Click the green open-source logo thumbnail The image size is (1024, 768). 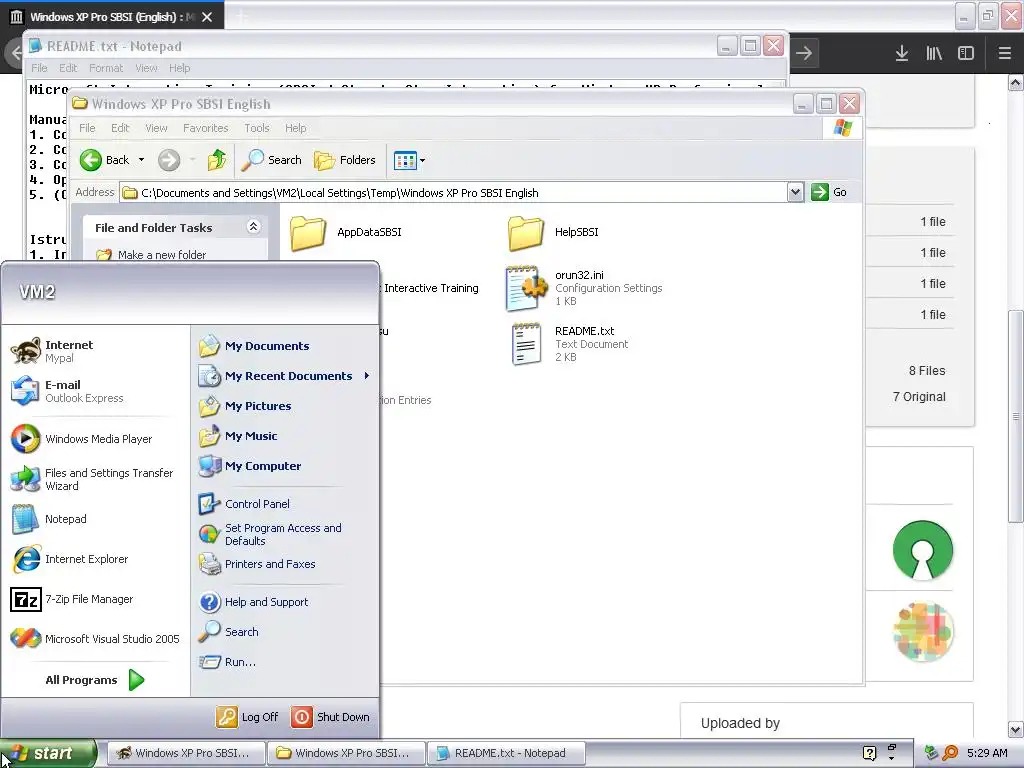pyautogui.click(x=923, y=550)
